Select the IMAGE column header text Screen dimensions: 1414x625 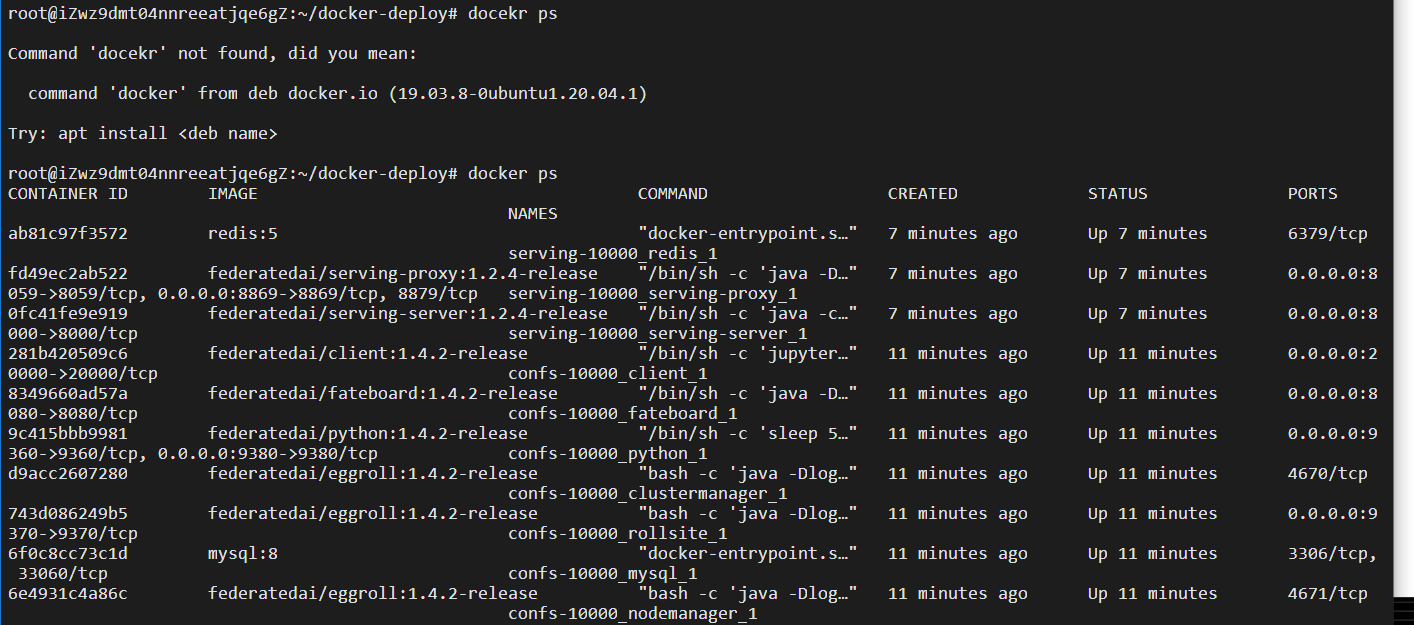click(x=232, y=193)
